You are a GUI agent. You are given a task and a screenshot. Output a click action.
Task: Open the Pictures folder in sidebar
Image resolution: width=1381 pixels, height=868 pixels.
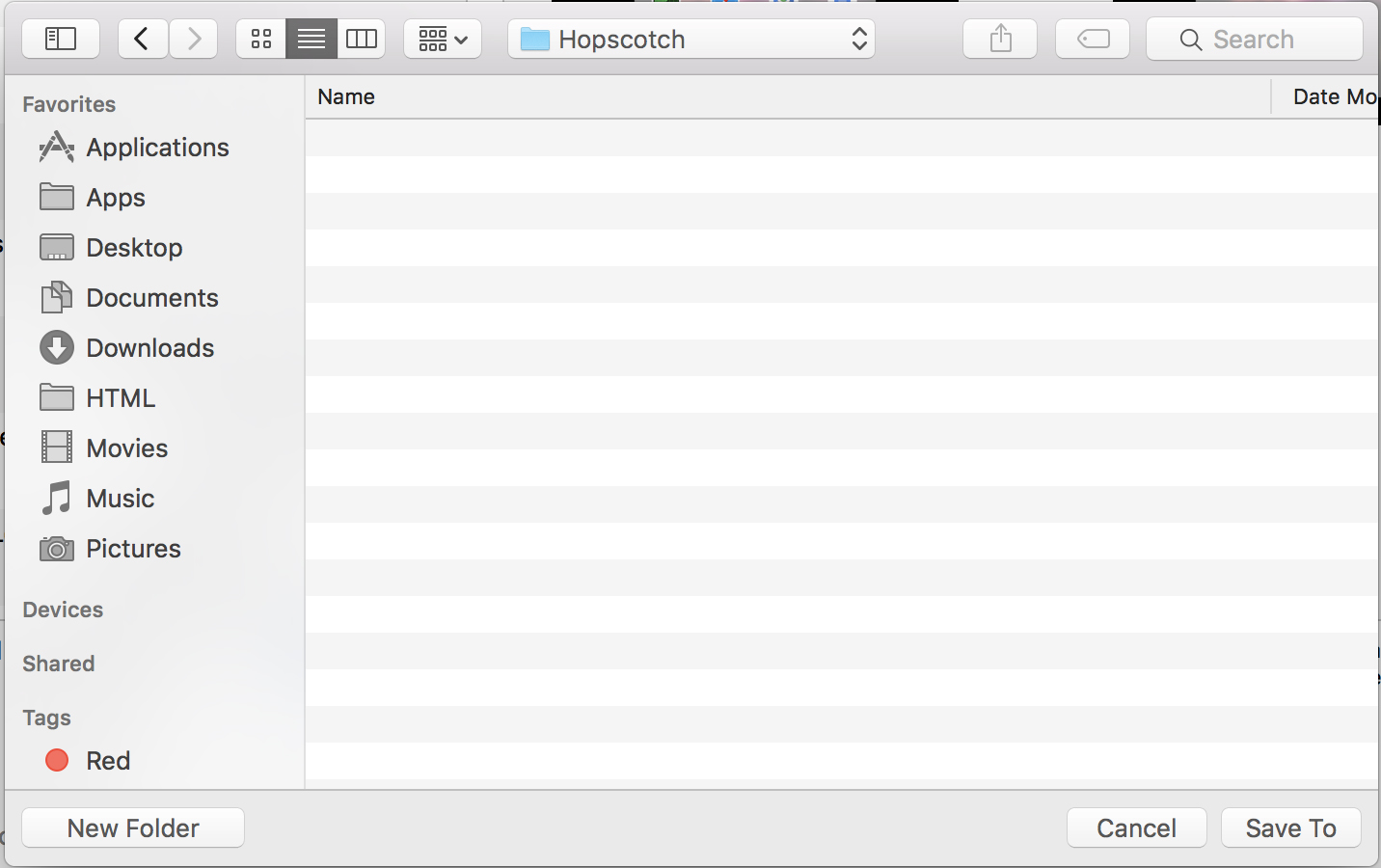133,549
